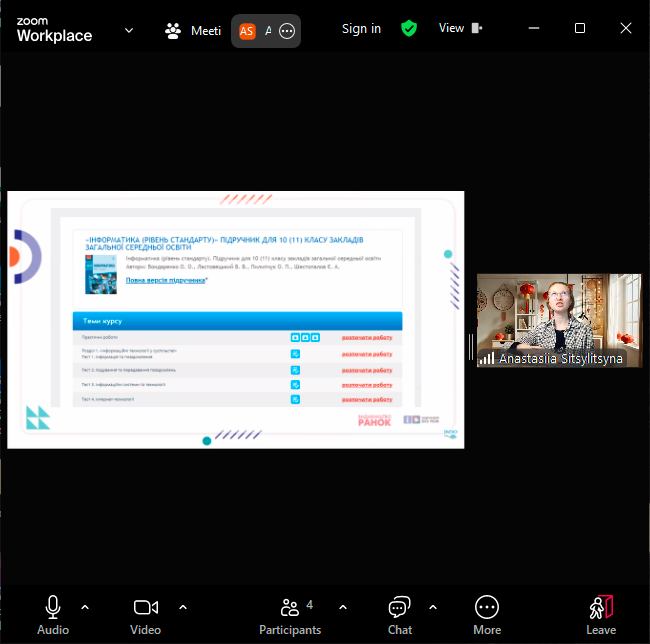Click the AS profile avatar badge
This screenshot has width=650, height=644.
click(x=247, y=31)
